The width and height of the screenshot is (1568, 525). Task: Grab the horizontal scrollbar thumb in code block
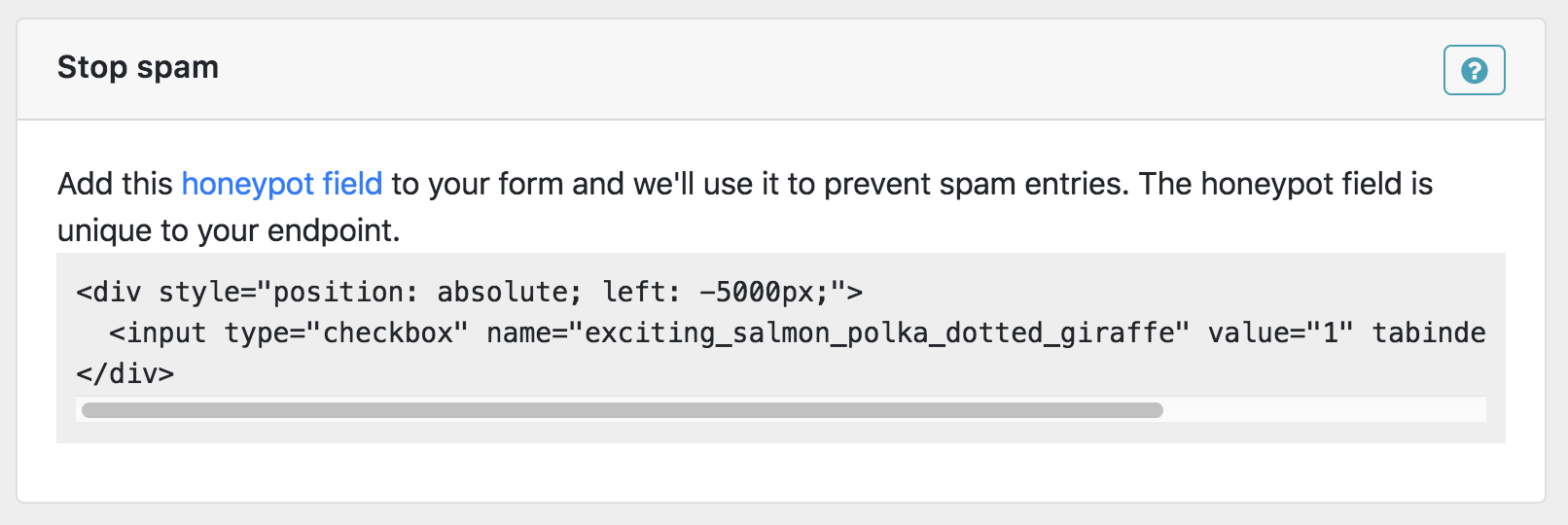click(623, 410)
